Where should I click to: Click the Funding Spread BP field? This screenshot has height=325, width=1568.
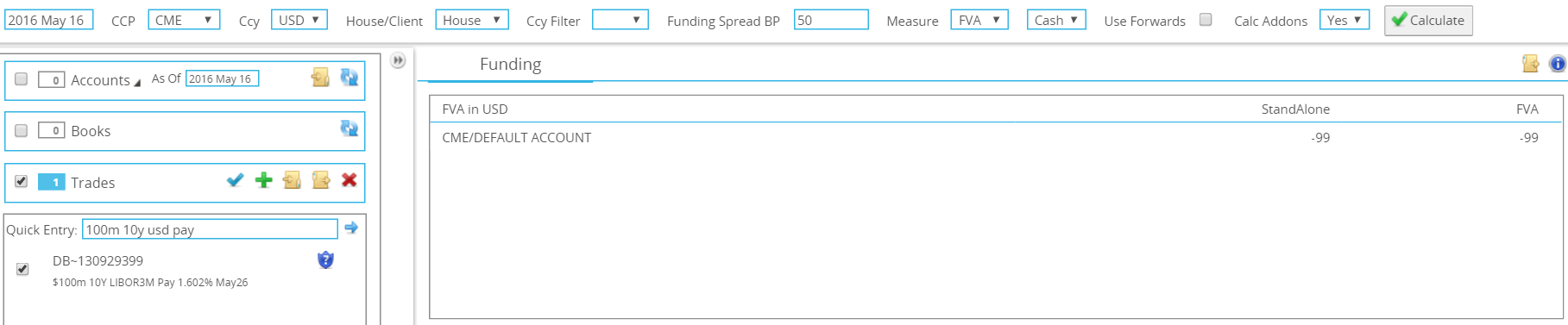click(x=831, y=20)
